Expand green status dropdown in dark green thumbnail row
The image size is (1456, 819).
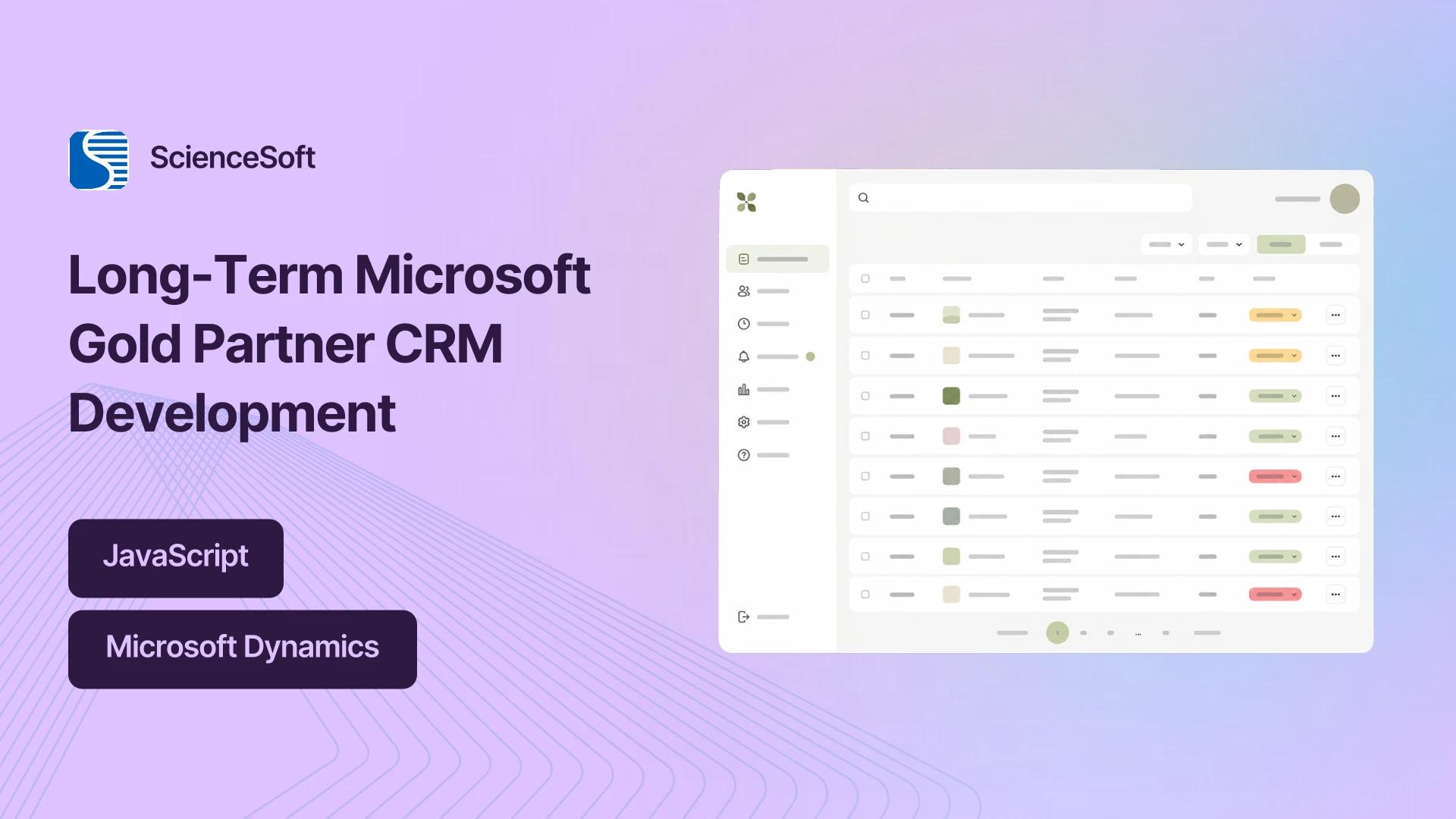(x=1275, y=396)
